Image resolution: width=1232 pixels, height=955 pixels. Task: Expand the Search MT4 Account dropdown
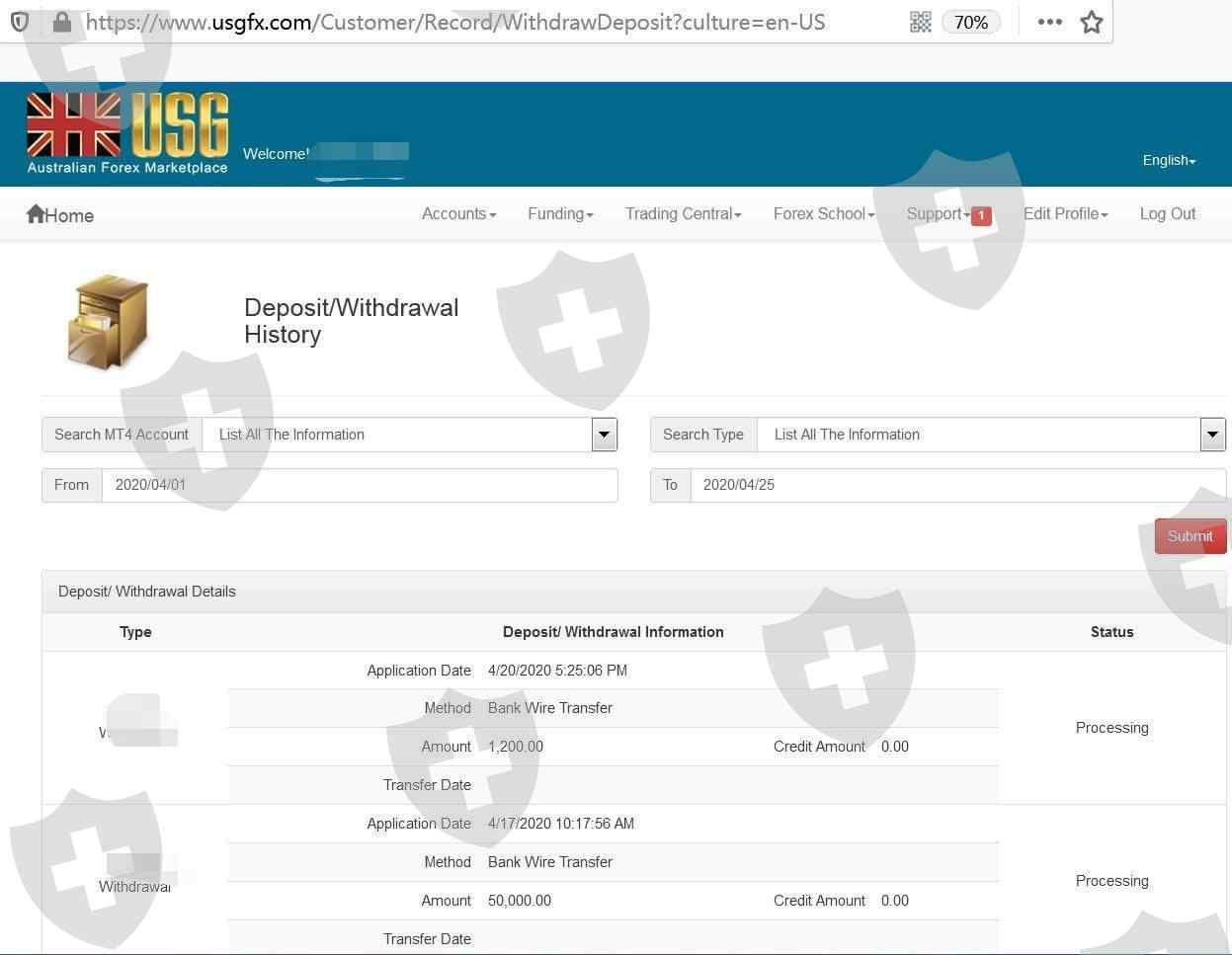coord(604,435)
